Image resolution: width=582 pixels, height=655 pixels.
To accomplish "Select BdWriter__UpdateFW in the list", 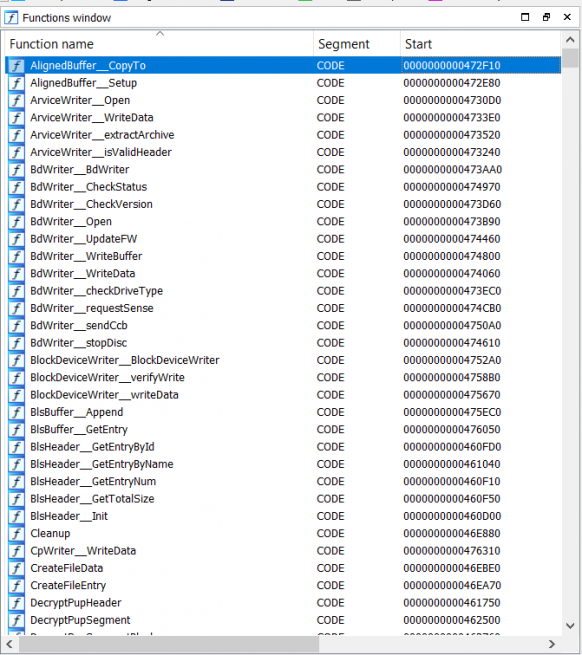I will click(283, 239).
